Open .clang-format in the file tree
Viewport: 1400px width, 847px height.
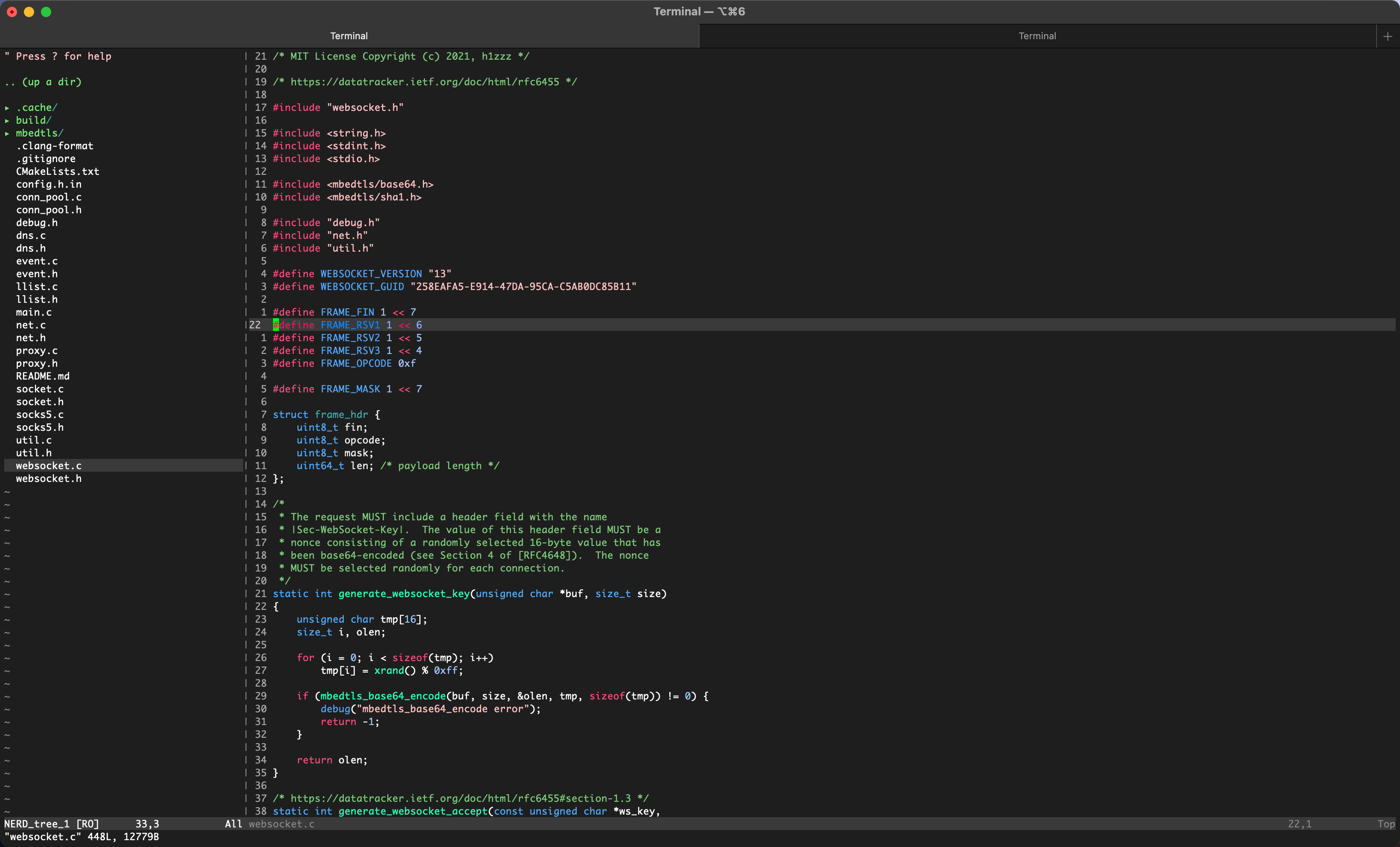point(55,146)
